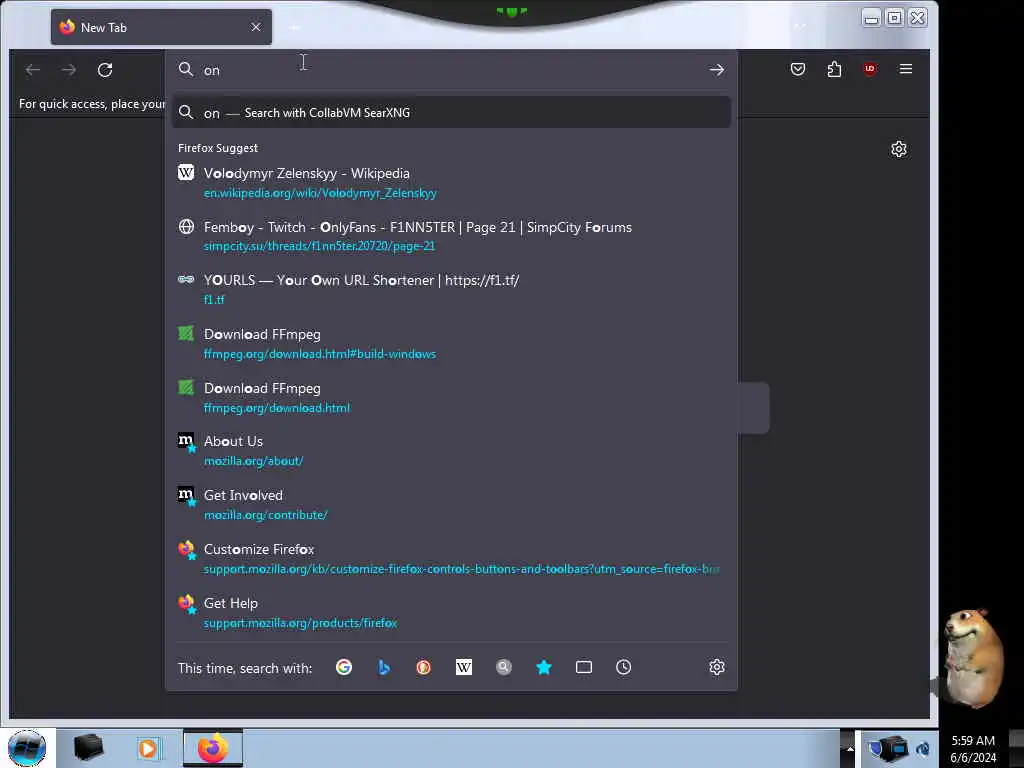Viewport: 1024px width, 768px height.
Task: Open the new tab plus button
Action: pos(295,27)
